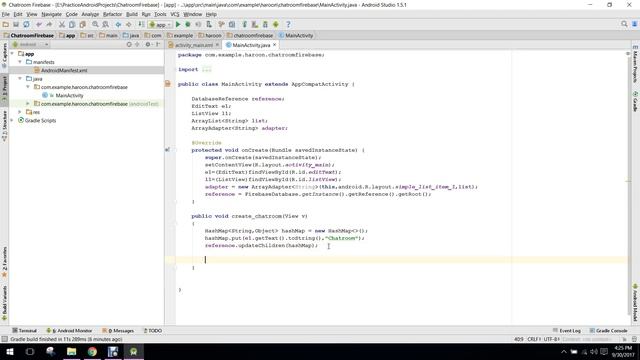Click the hide project panel icon
This screenshot has width=640, height=360.
coord(158,44)
